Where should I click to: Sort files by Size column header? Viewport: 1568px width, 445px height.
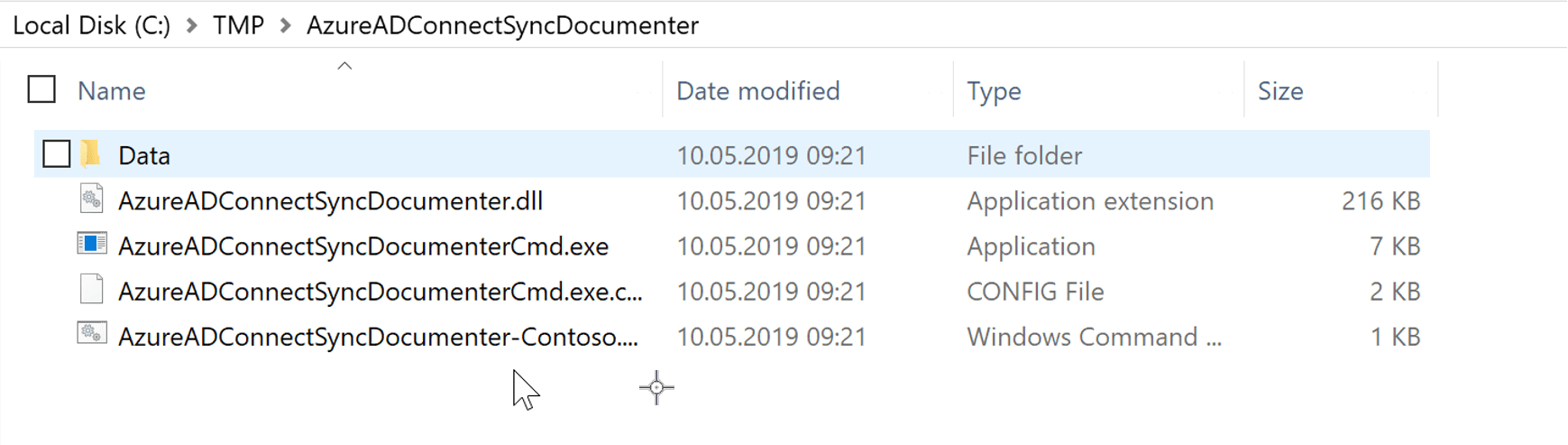coord(1280,91)
